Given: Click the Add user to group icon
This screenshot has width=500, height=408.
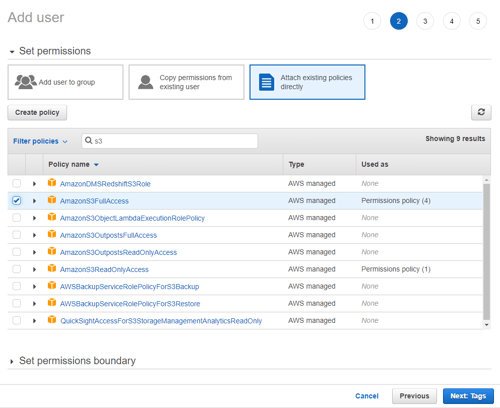Looking at the screenshot, I should tap(26, 82).
